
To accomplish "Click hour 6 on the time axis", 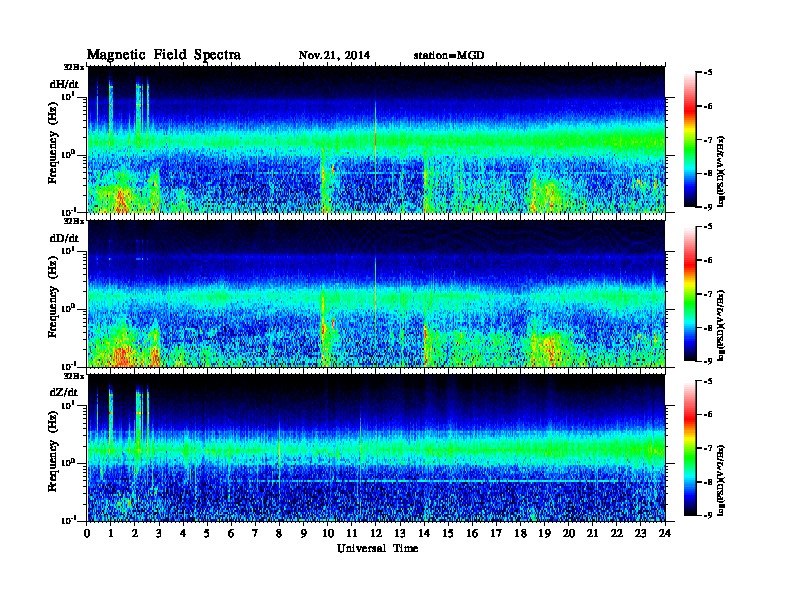I will pyautogui.click(x=231, y=534).
